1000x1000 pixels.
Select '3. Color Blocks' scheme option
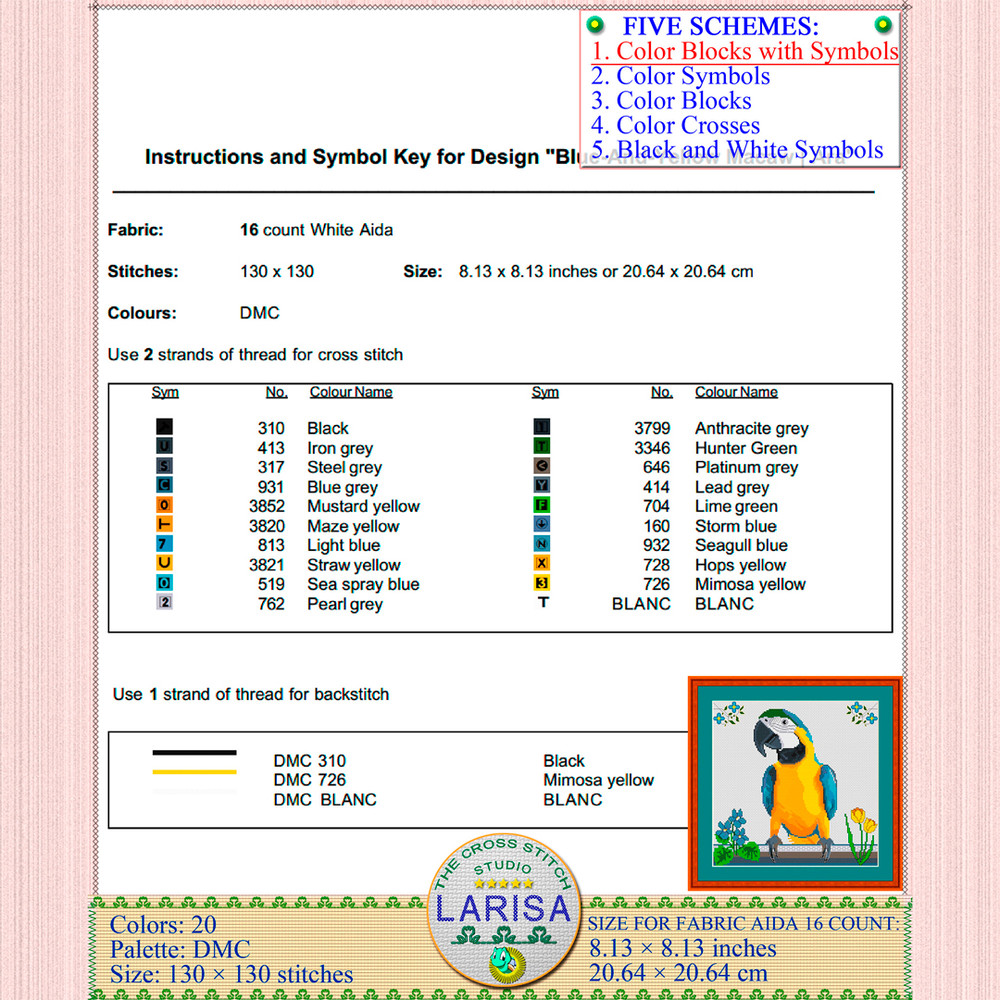point(671,101)
